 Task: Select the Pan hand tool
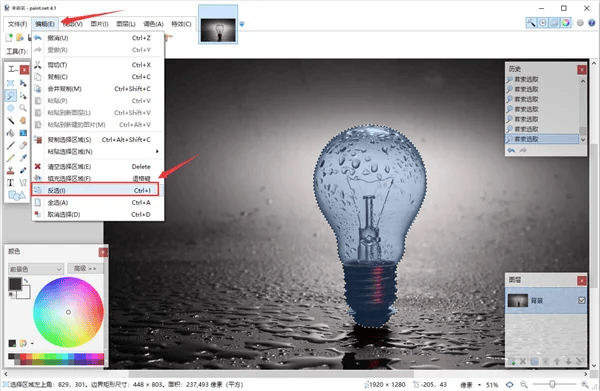pos(23,121)
